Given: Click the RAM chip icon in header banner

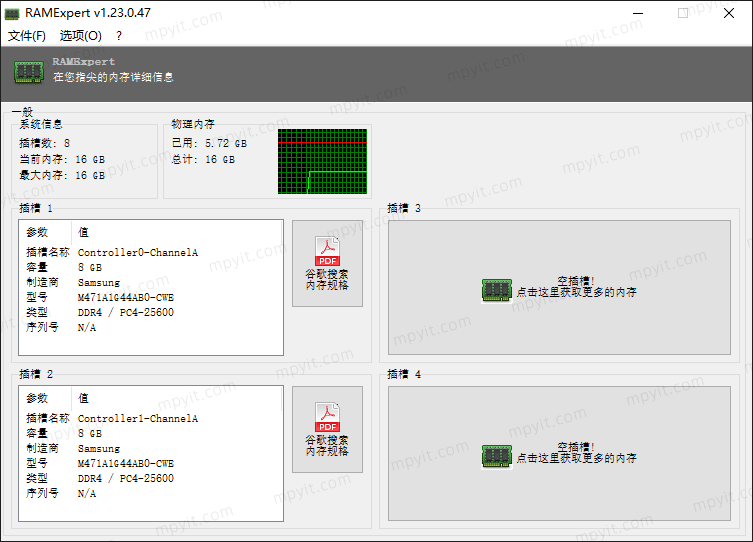Looking at the screenshot, I should point(29,72).
